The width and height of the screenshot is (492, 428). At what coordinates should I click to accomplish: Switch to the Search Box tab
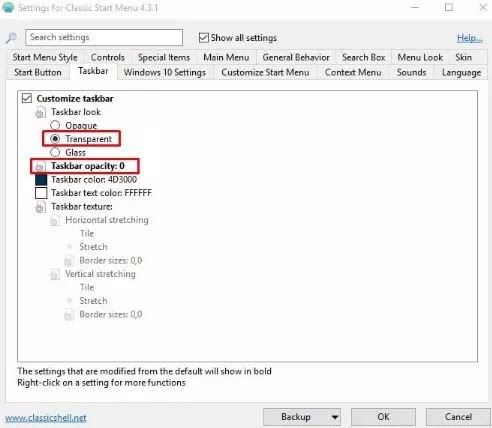(x=364, y=57)
